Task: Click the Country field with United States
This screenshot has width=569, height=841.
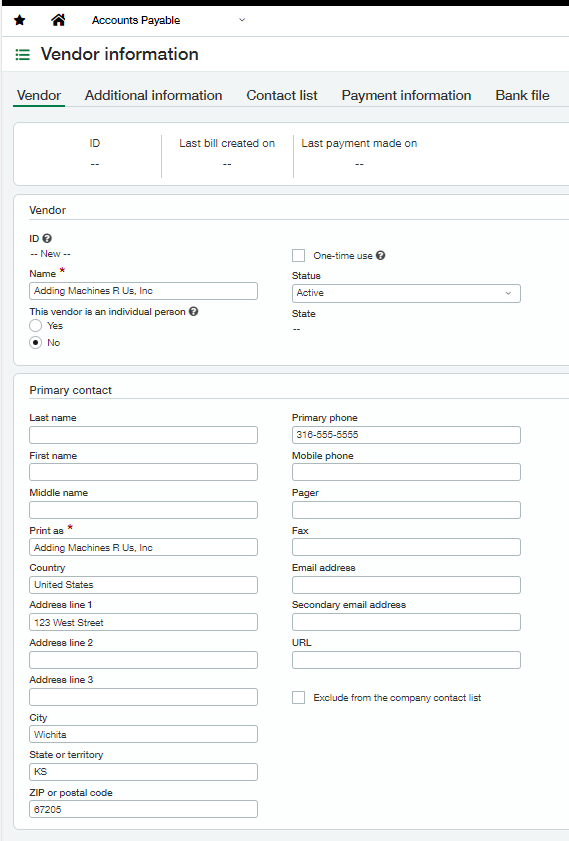Action: [143, 585]
